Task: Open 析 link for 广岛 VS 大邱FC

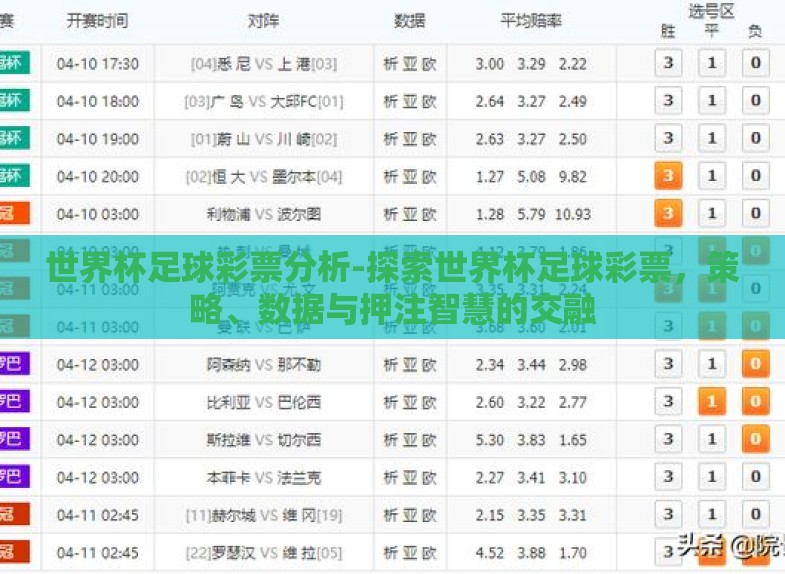Action: [390, 102]
